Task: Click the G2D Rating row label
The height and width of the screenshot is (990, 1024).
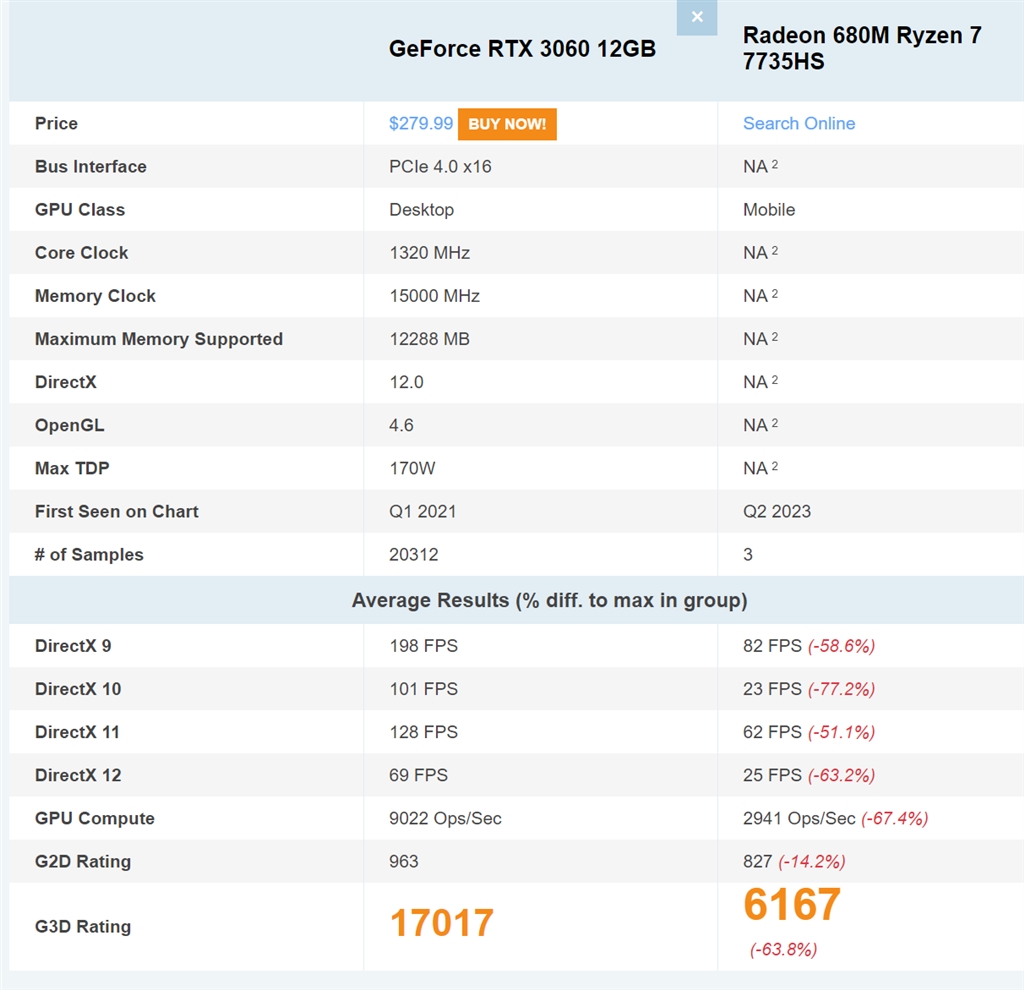Action: click(x=83, y=861)
